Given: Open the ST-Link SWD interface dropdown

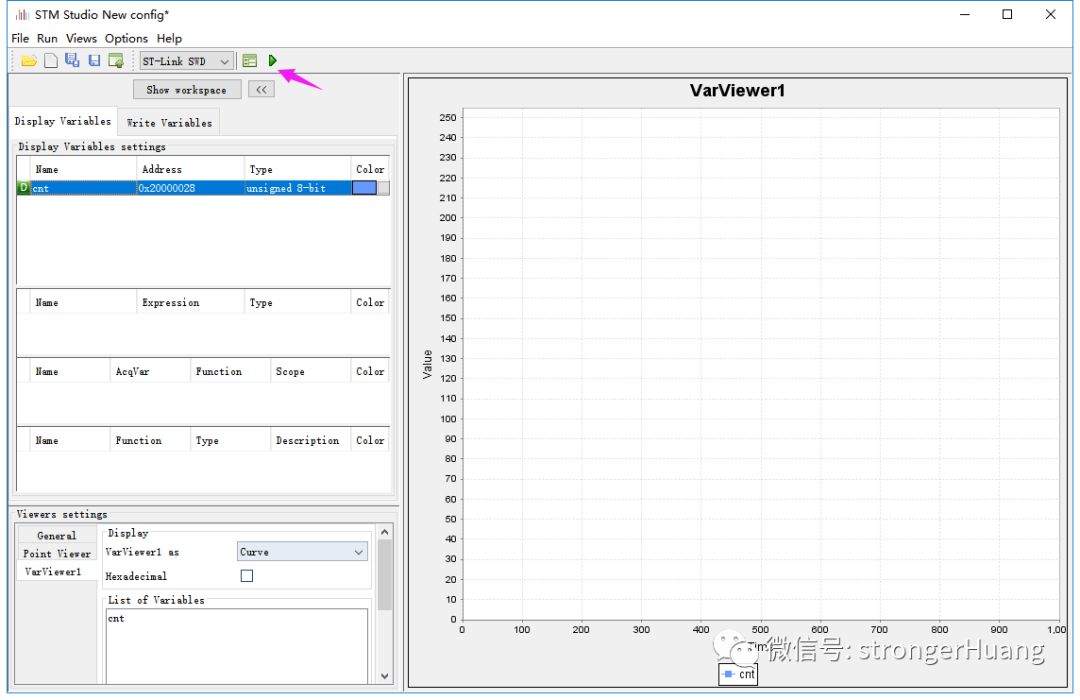Looking at the screenshot, I should (187, 61).
